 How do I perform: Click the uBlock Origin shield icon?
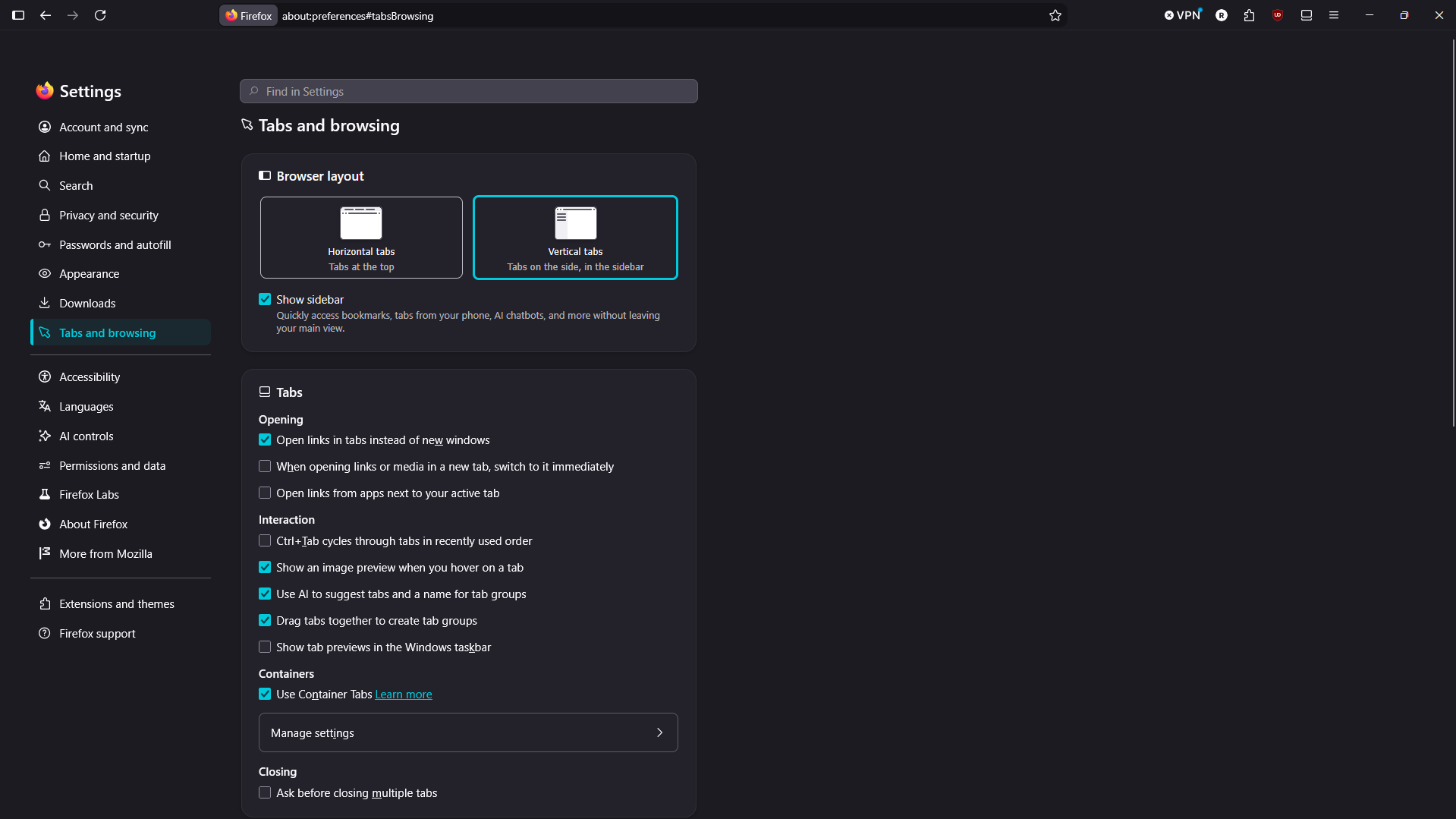[1278, 15]
